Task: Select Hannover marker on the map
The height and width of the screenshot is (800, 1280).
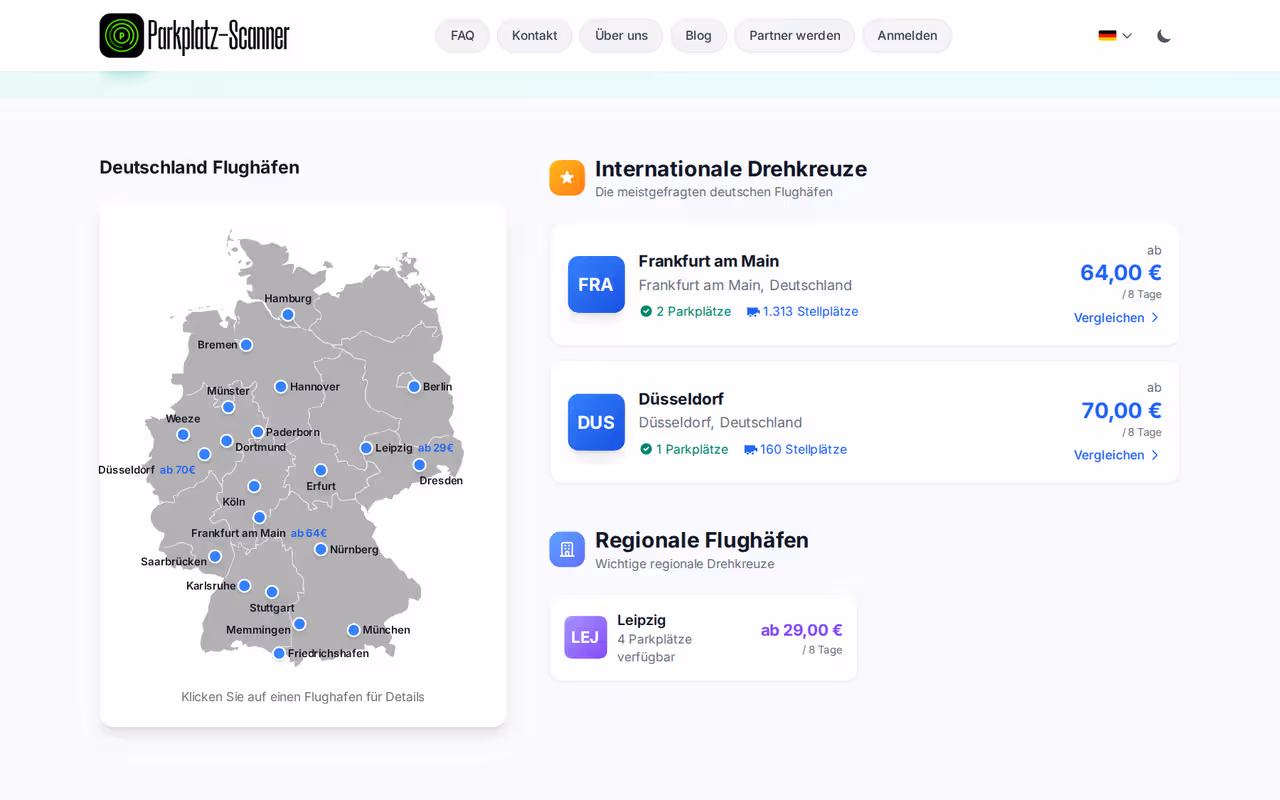Action: pos(281,387)
